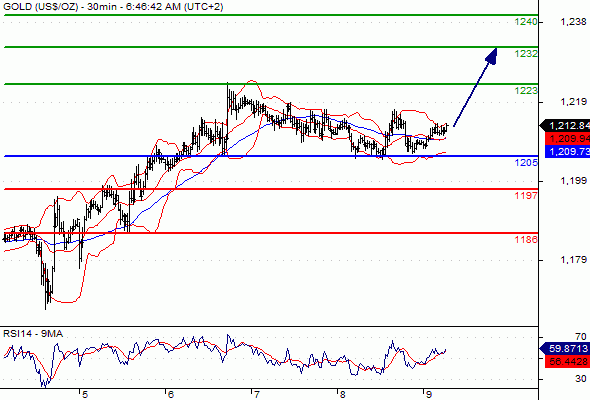Click the RSI 70 overbought axis level
590x400 pixels.
tap(581, 337)
